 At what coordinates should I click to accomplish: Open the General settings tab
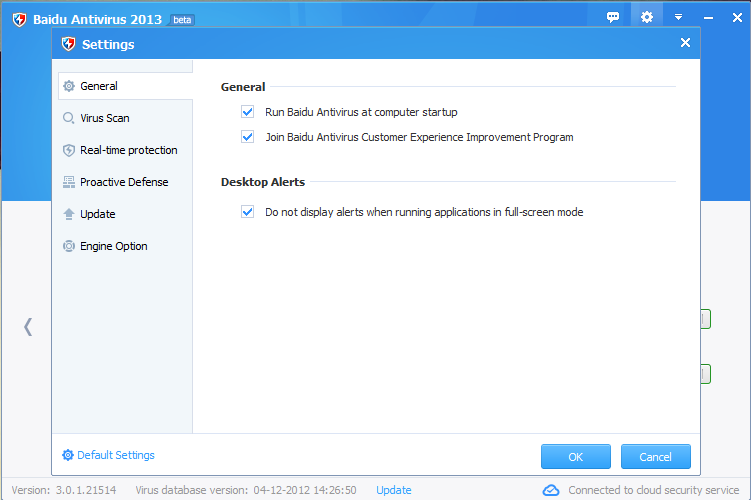click(125, 86)
